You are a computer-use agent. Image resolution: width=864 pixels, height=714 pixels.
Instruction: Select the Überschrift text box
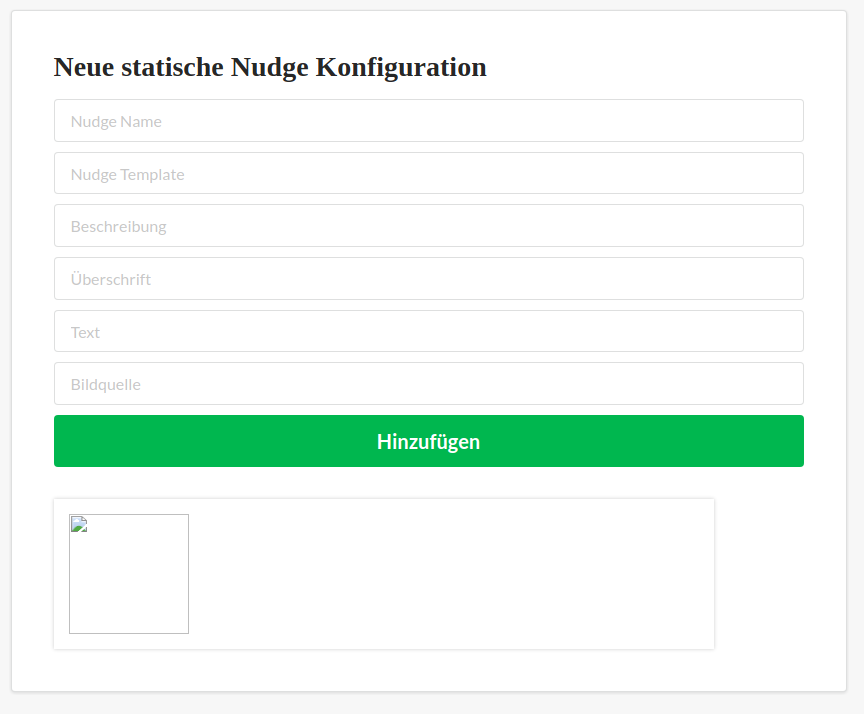pyautogui.click(x=428, y=278)
